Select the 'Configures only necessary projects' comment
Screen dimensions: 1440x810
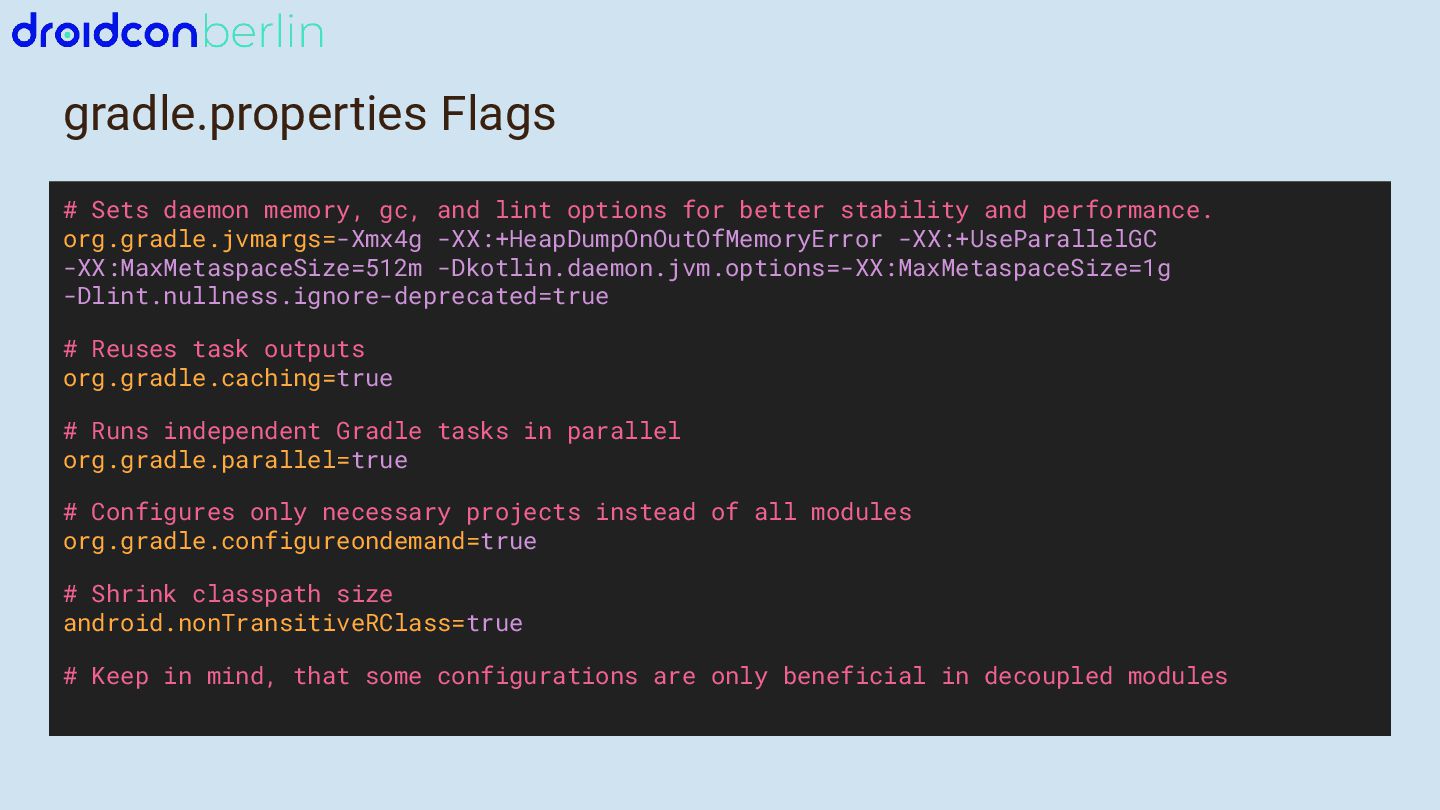(x=487, y=512)
